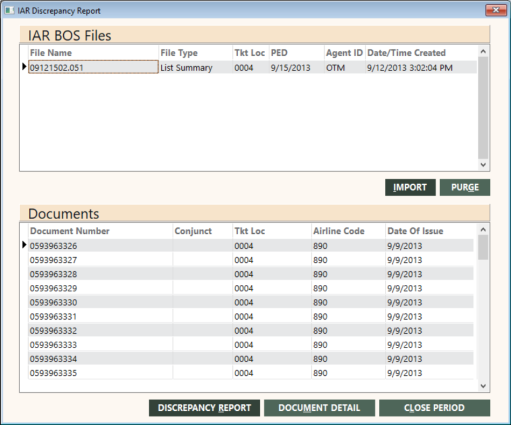Screen dimensions: 511x425
Task: Click the IAR Discrepancy Report window icon
Action: 9,11
